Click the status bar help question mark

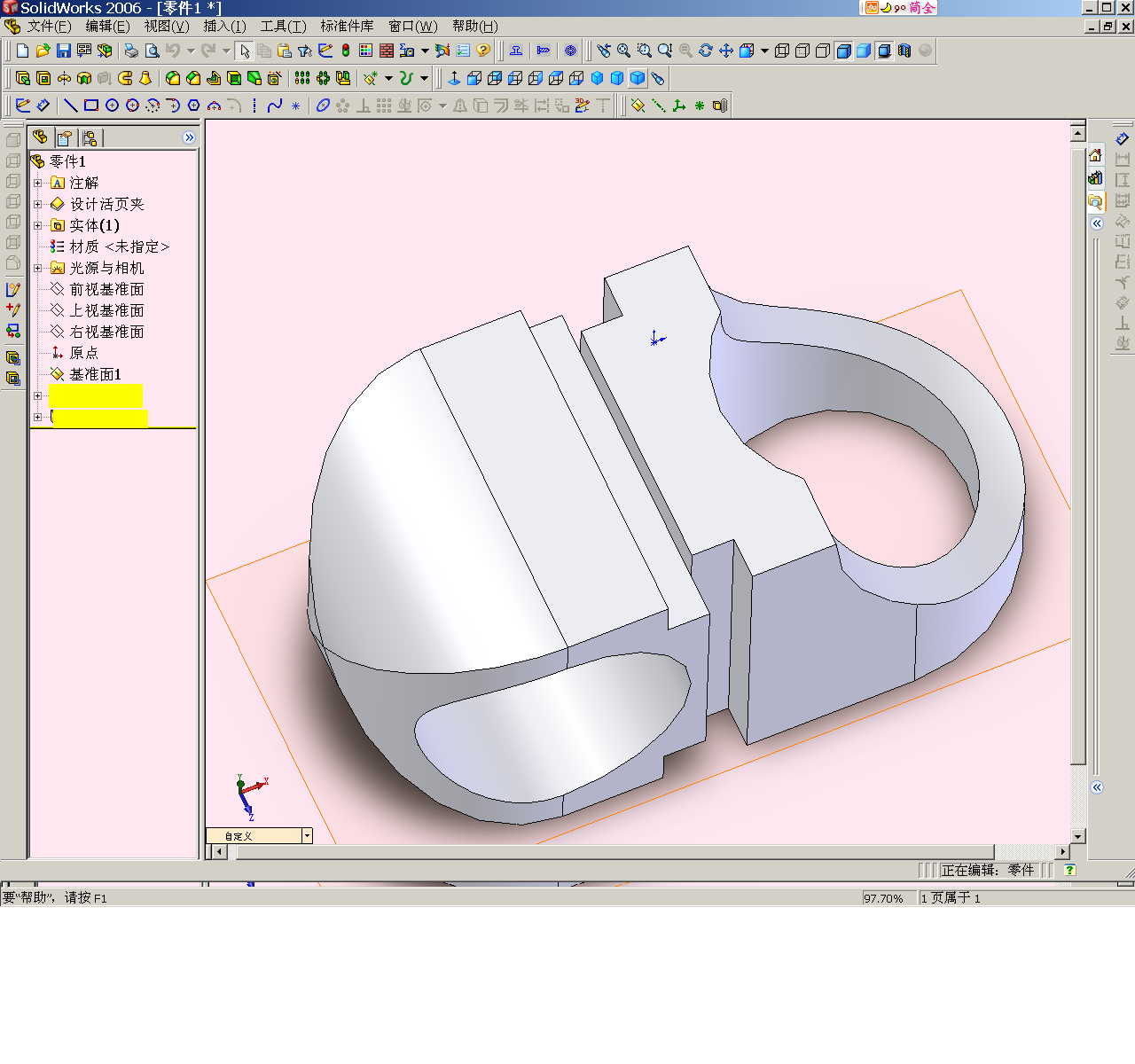[x=1069, y=870]
